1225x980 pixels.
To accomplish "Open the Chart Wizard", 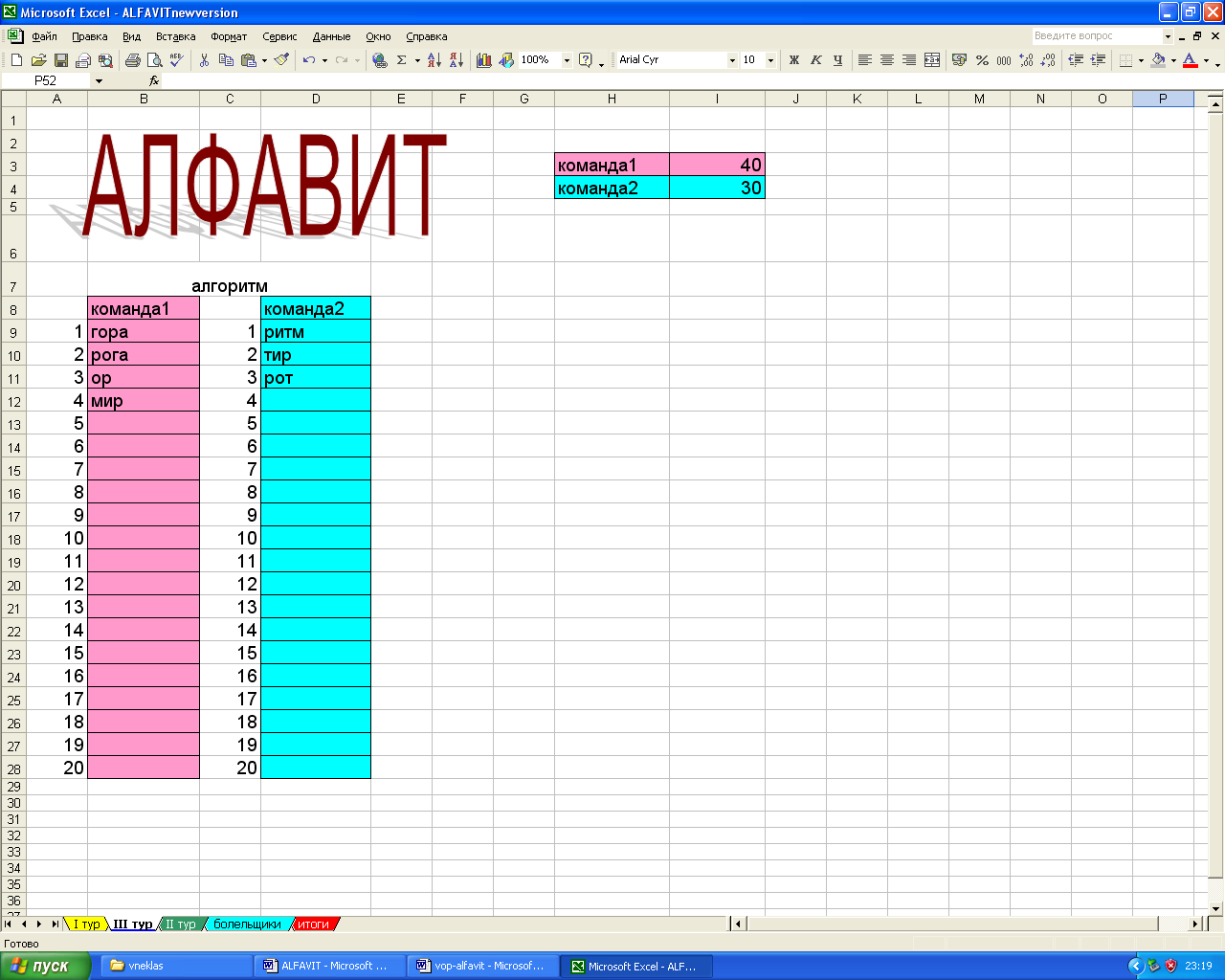I will click(484, 60).
